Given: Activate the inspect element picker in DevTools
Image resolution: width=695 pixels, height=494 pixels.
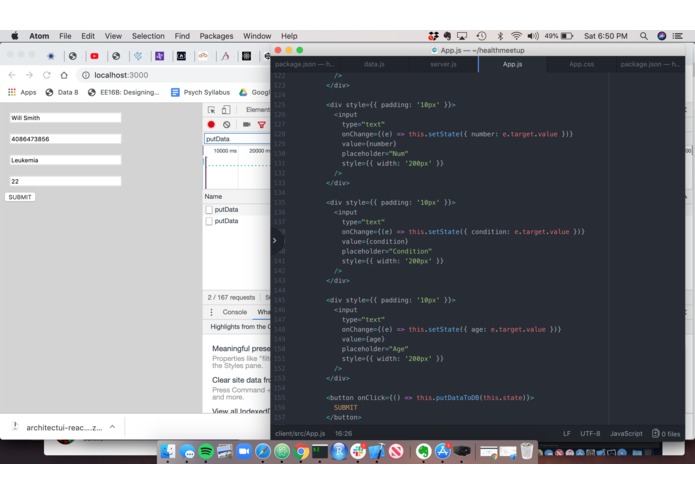Looking at the screenshot, I should coord(211,109).
